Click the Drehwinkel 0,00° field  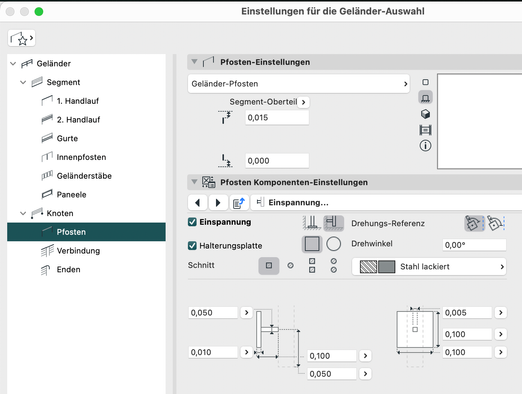474,245
